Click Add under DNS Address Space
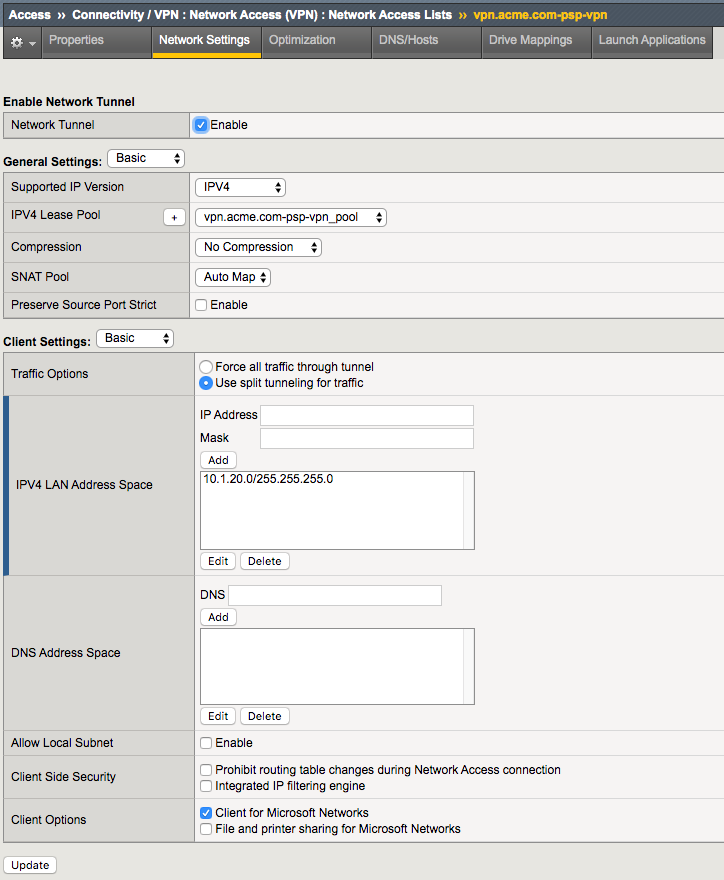Viewport: 724px width, 880px height. pos(218,617)
